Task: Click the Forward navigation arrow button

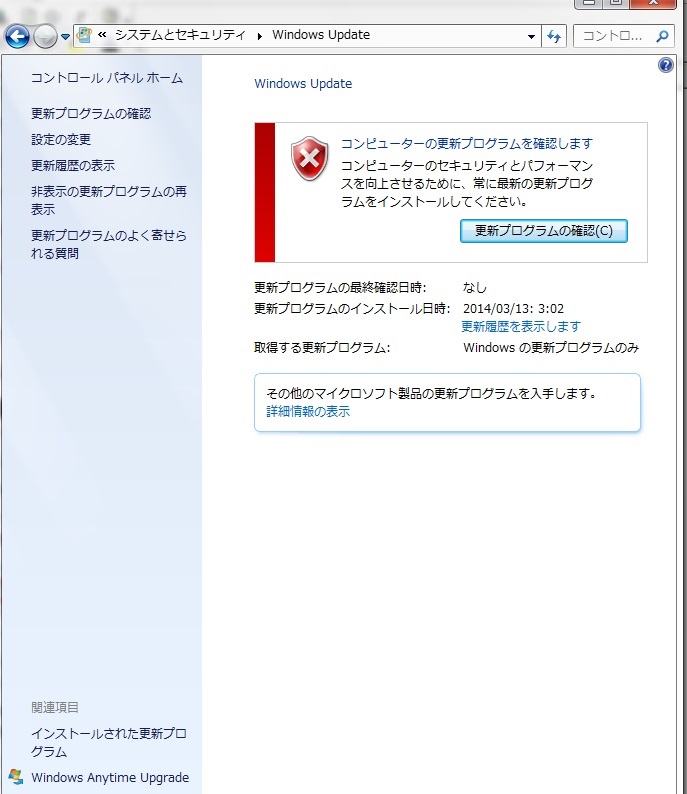Action: 45,37
